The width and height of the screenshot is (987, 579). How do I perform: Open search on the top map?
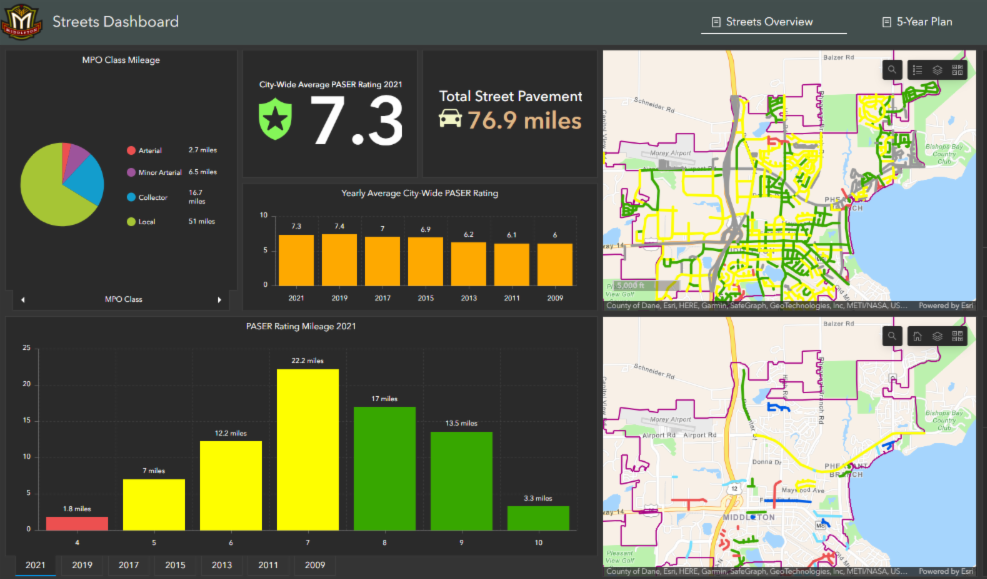click(x=893, y=70)
